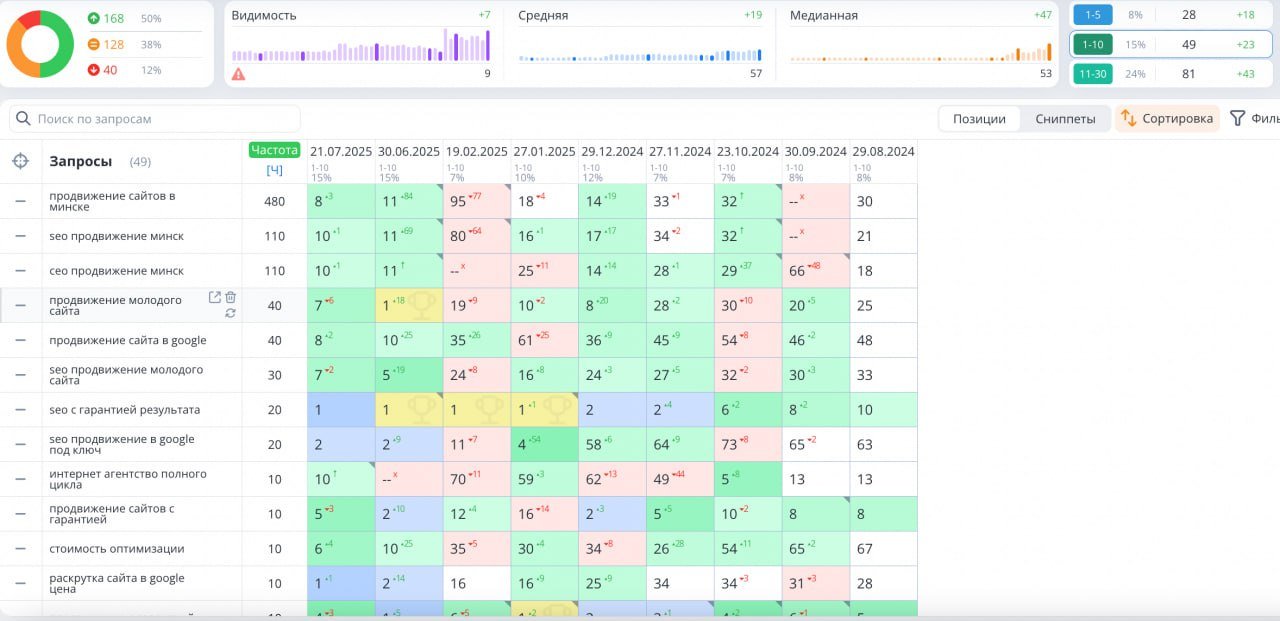This screenshot has width=1280, height=621.
Task: Click the minus icon for сео продвижение минск
Action: [x=20, y=271]
